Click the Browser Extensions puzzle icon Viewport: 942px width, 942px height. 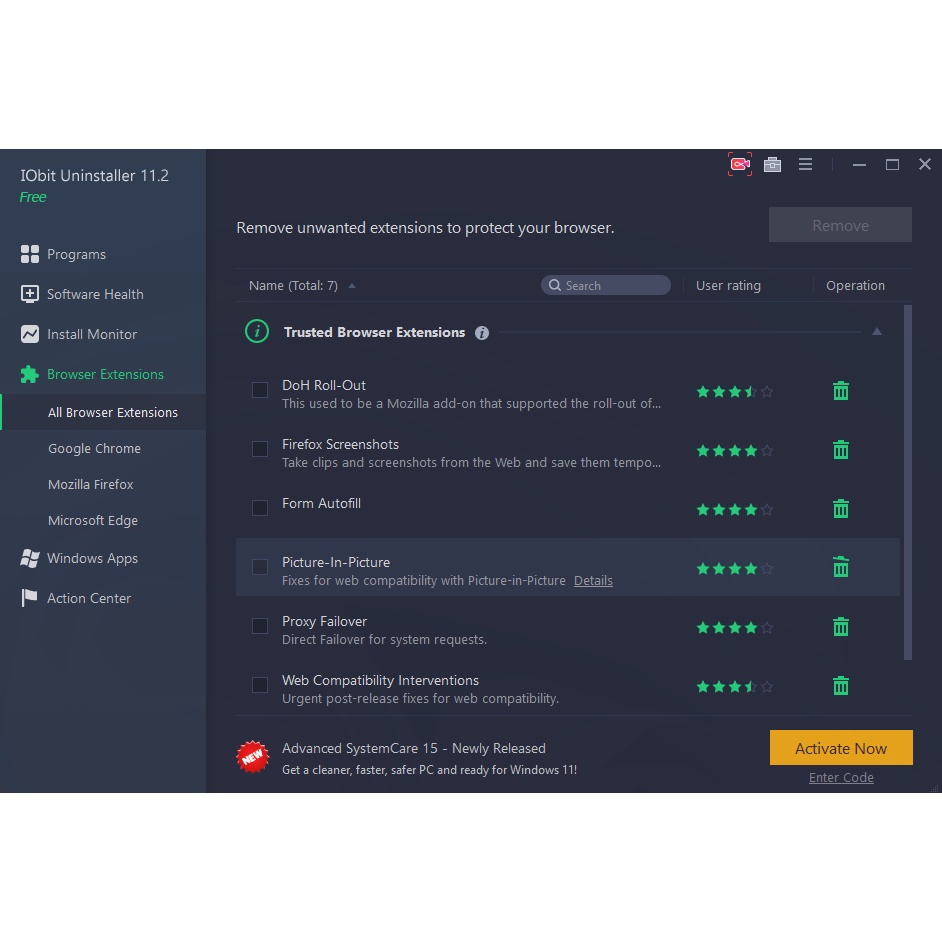coord(29,374)
